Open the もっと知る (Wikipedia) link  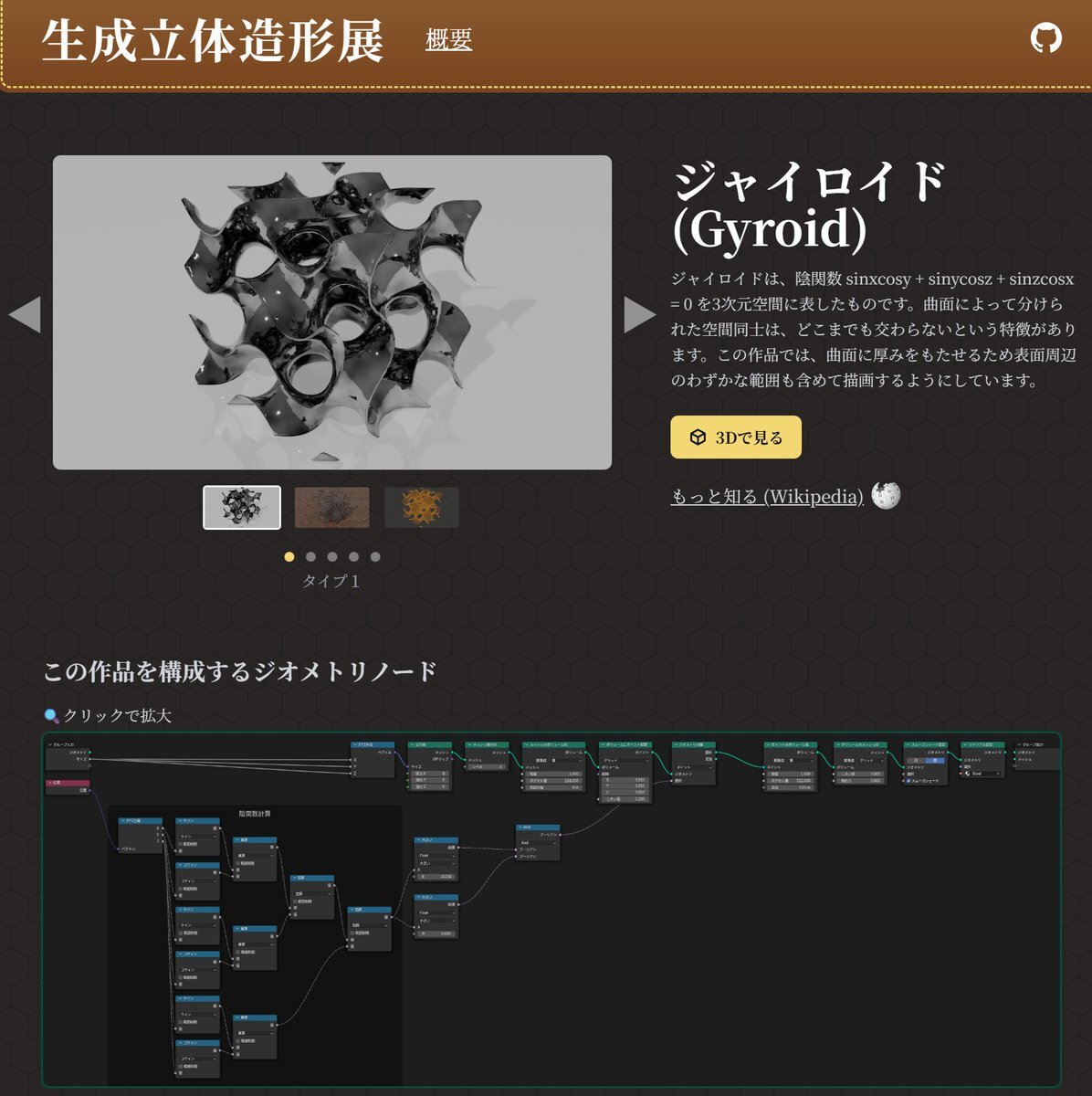tap(767, 496)
